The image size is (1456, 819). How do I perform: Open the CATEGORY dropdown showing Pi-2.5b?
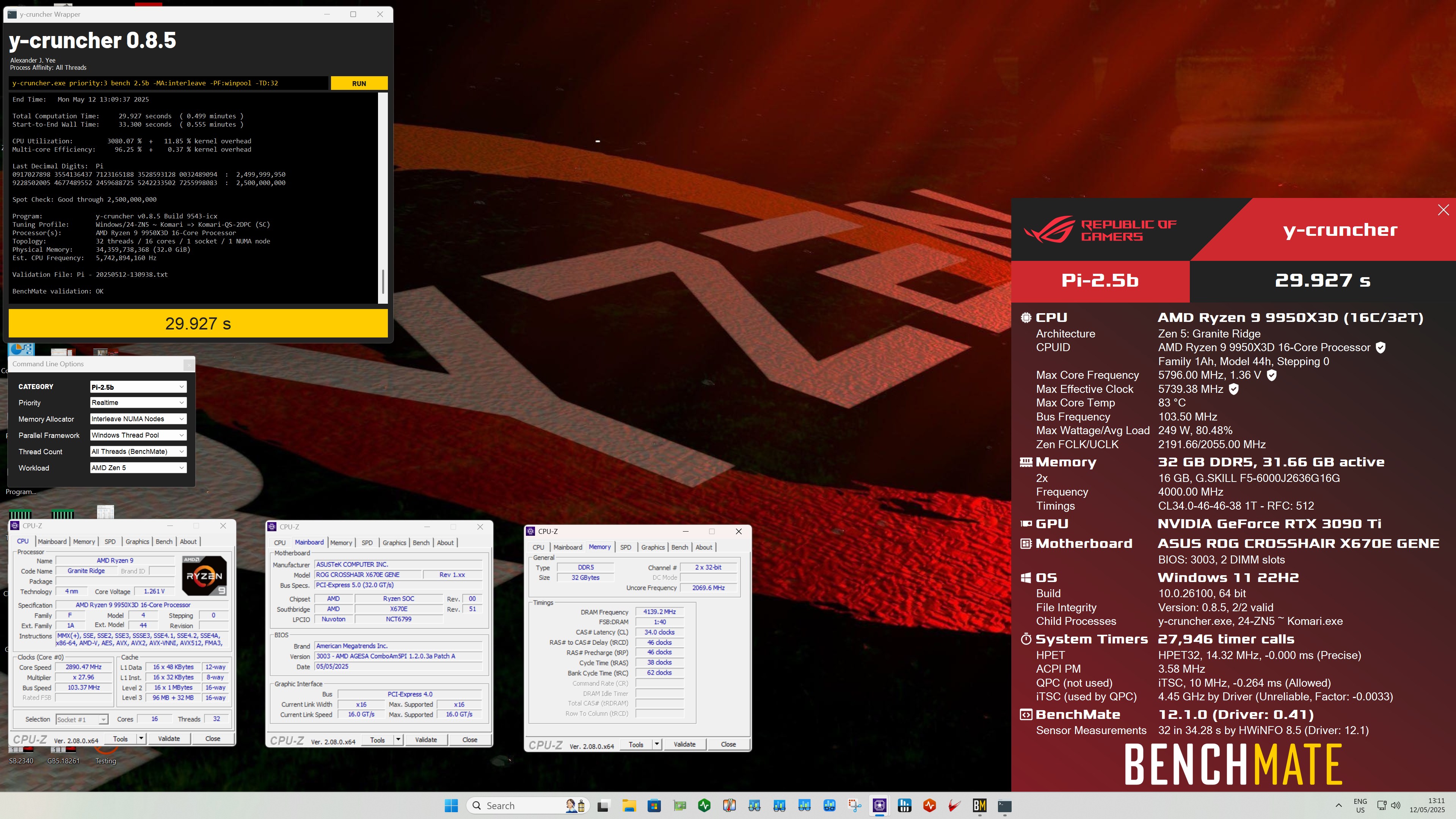138,387
